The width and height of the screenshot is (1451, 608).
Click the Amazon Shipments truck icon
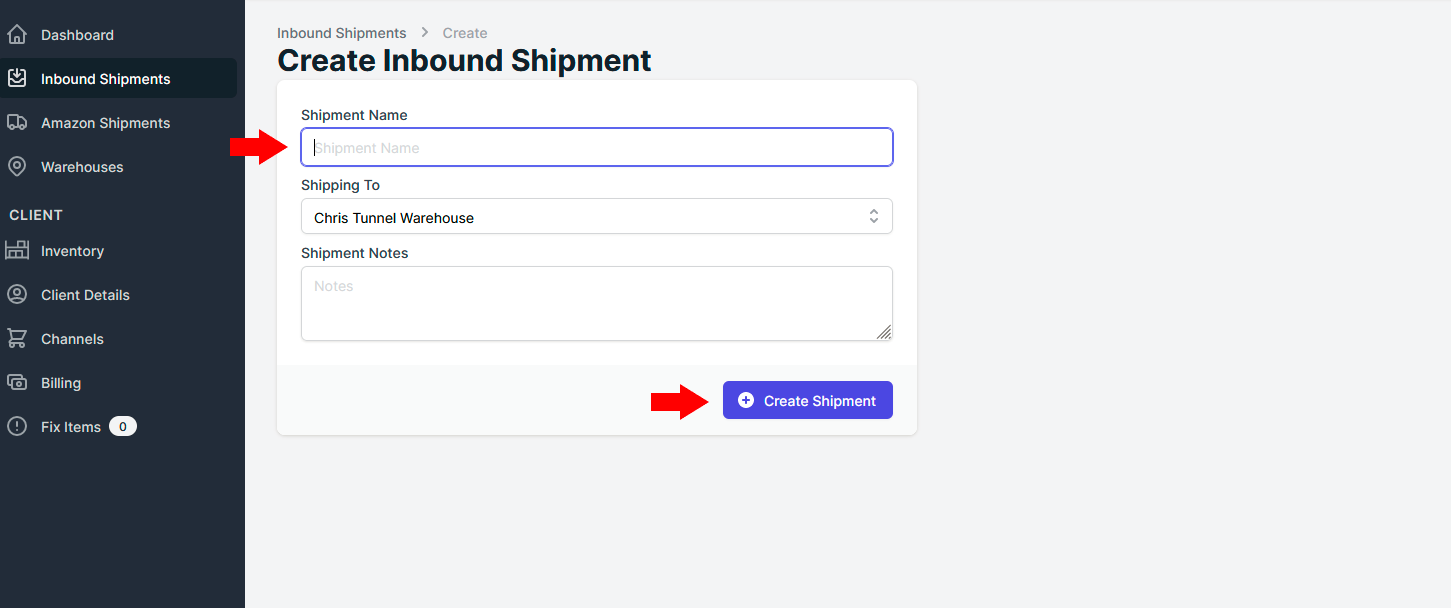(16, 122)
